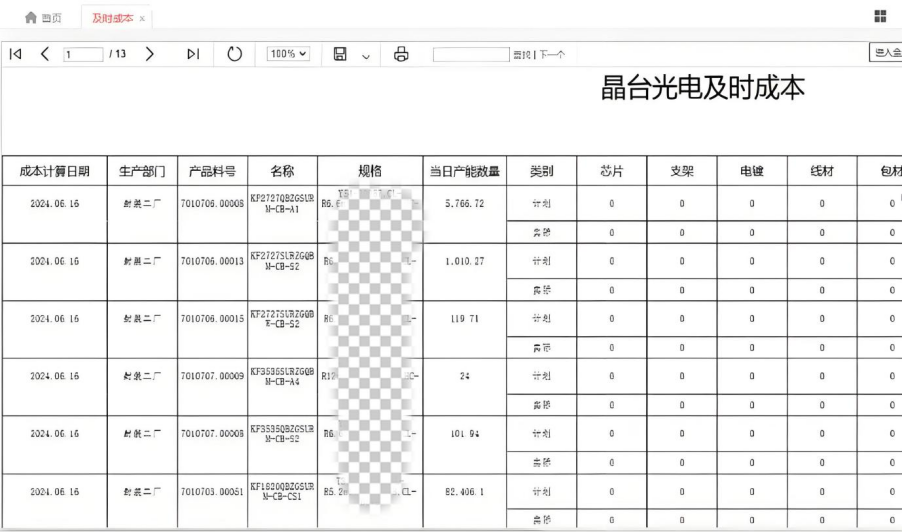The image size is (903, 532).
Task: Click the page total text / 13
Action: pyautogui.click(x=117, y=54)
